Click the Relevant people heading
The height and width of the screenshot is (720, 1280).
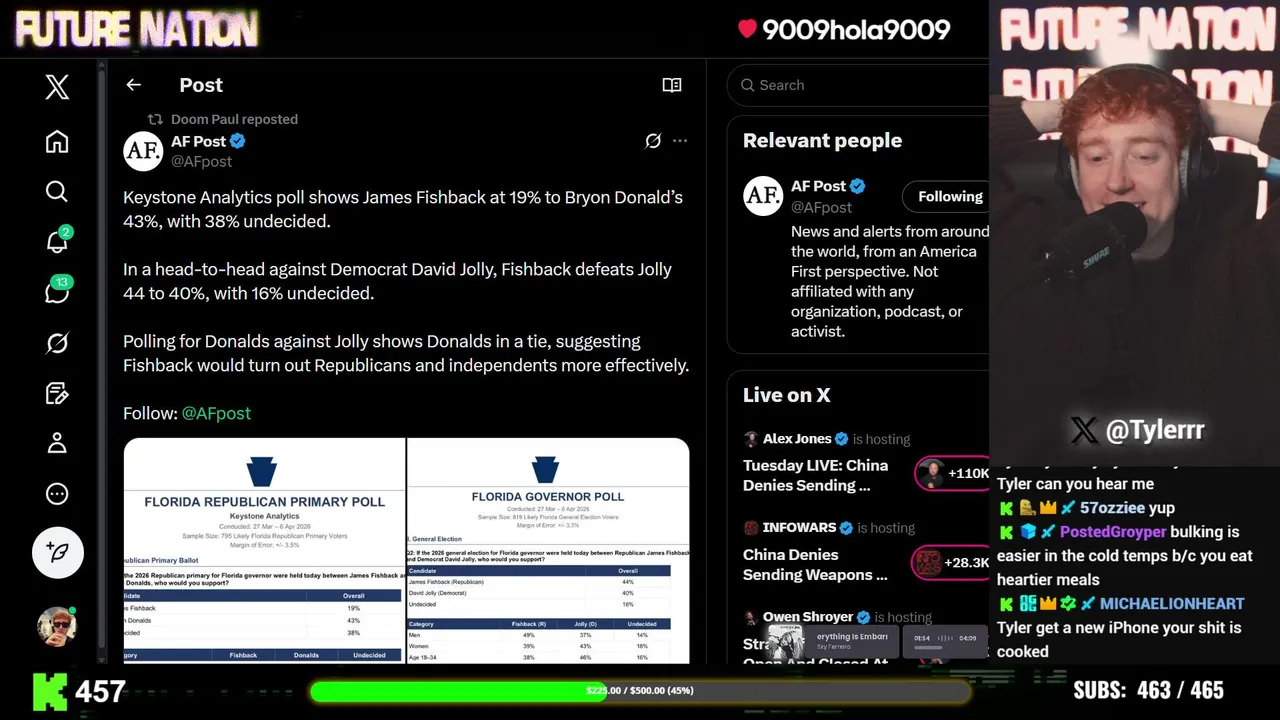[822, 141]
